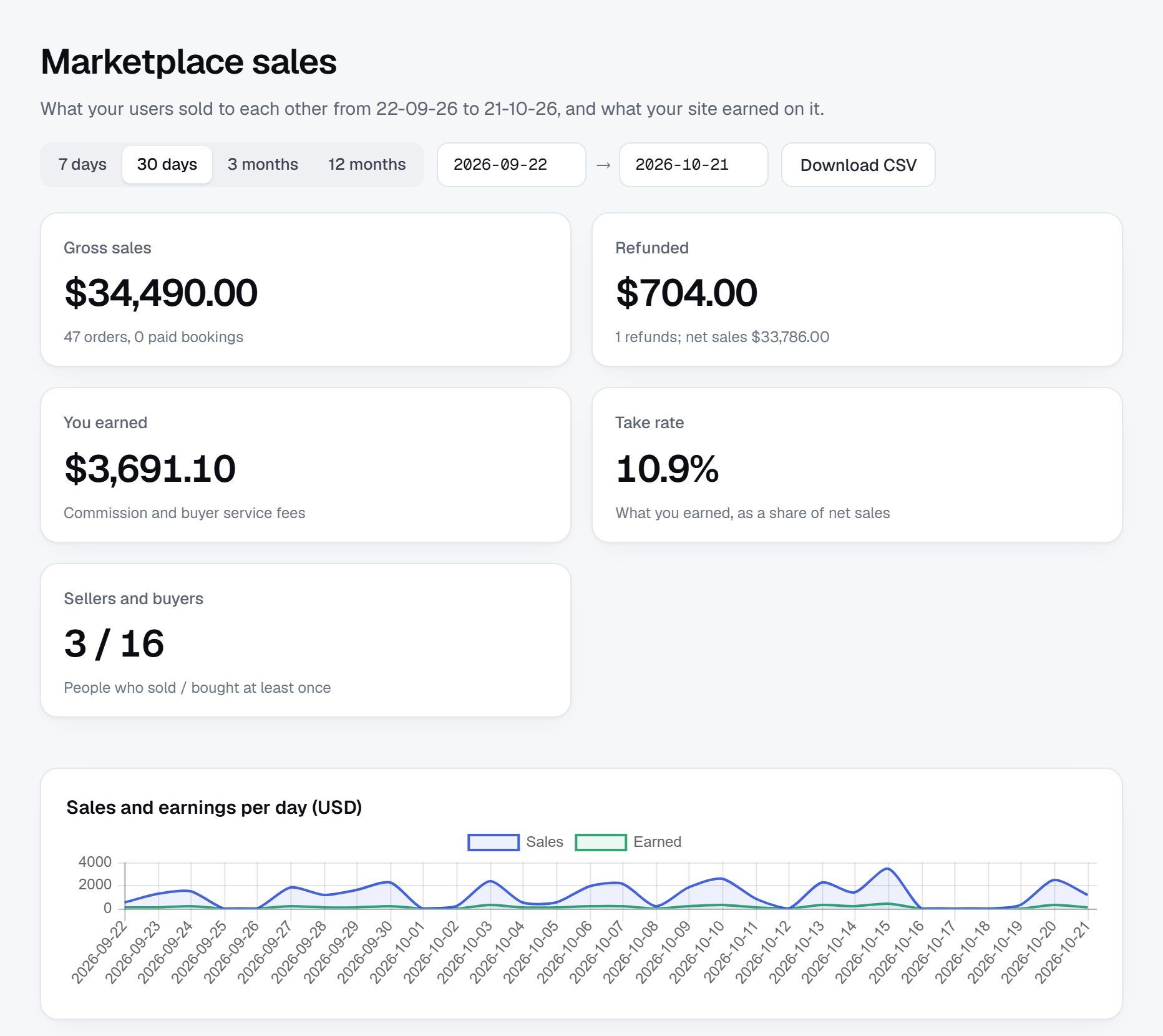
Task: Click the Refunded amount $704.00
Action: (x=686, y=293)
